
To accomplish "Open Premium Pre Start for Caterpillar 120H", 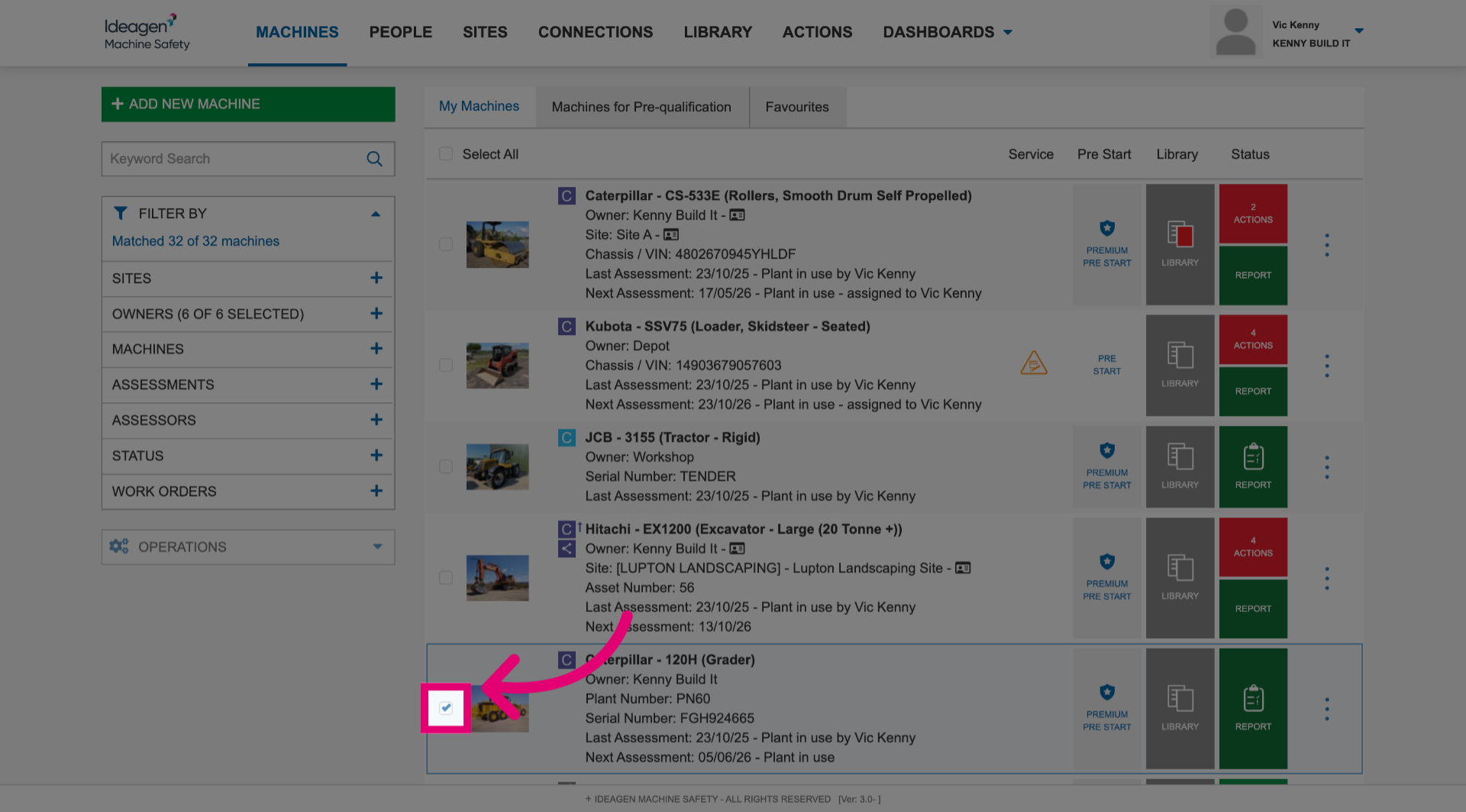I will click(x=1107, y=708).
